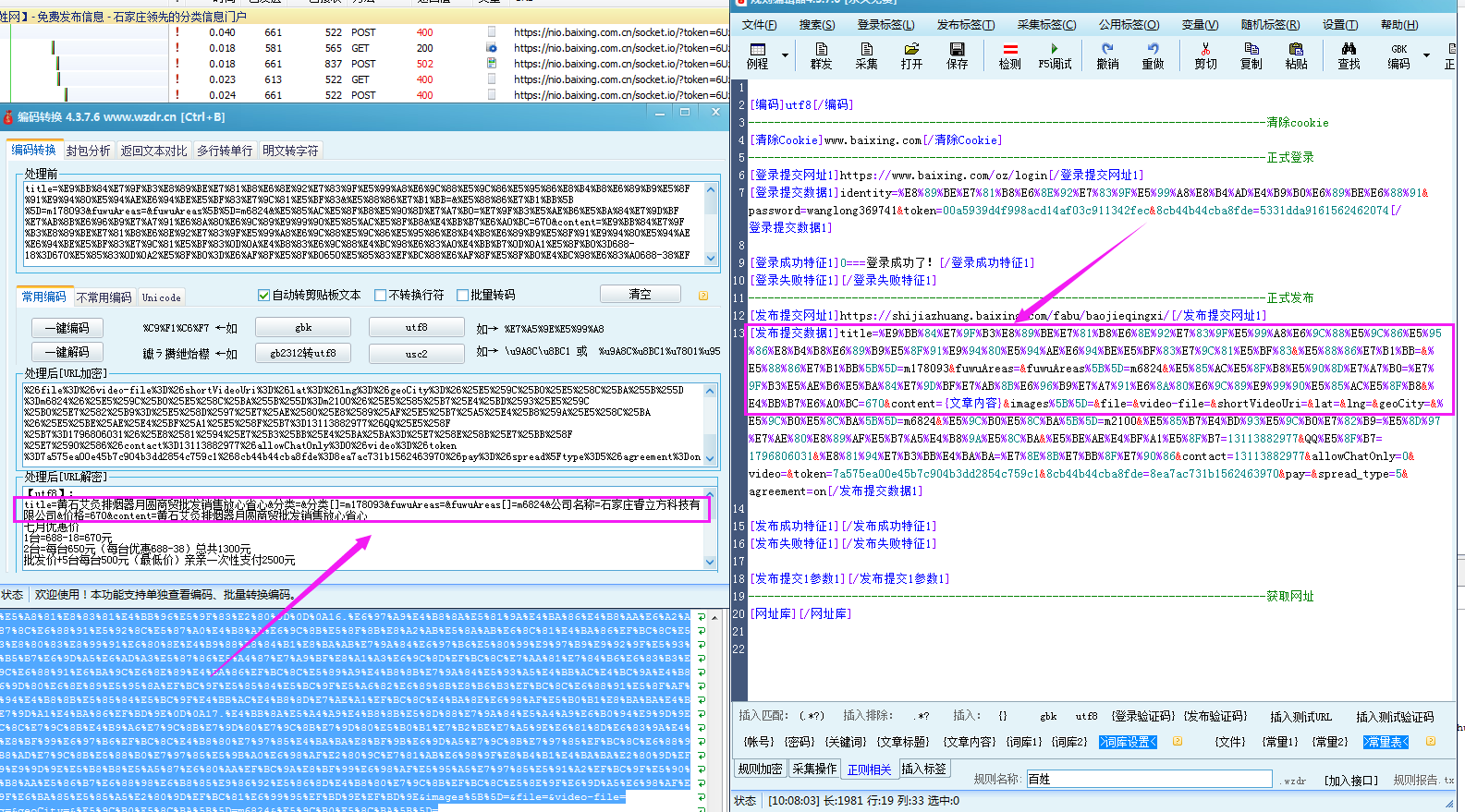Click the gbk conversion button
The image size is (1465, 812).
303,328
